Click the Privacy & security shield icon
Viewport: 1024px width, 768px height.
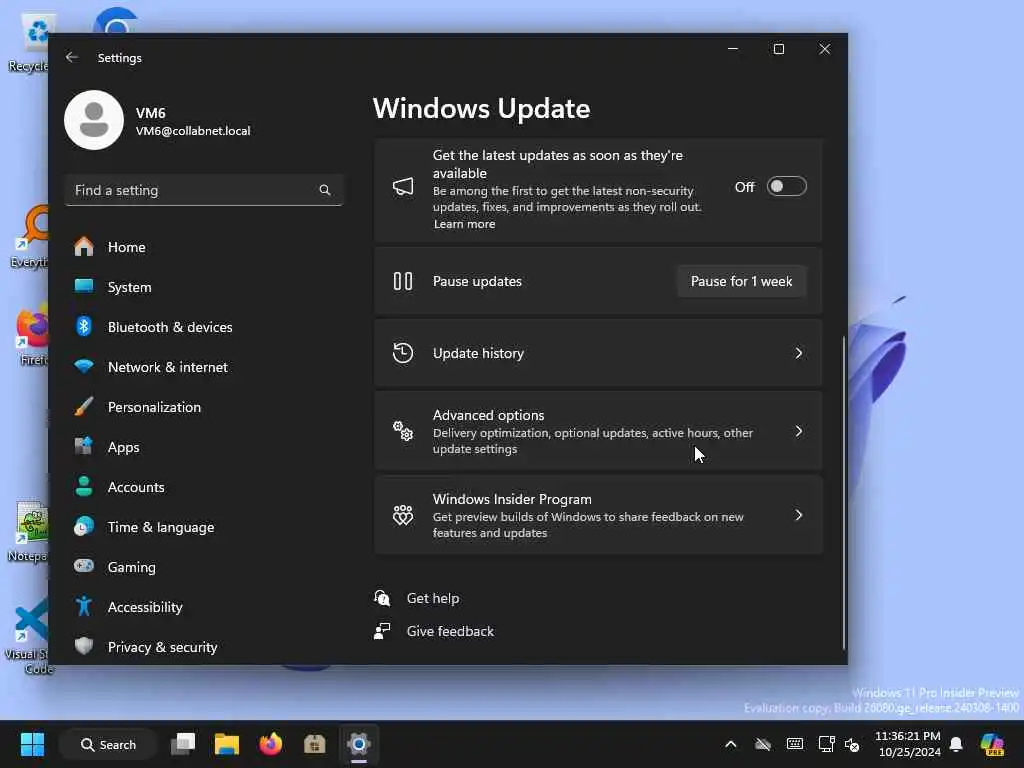84,647
